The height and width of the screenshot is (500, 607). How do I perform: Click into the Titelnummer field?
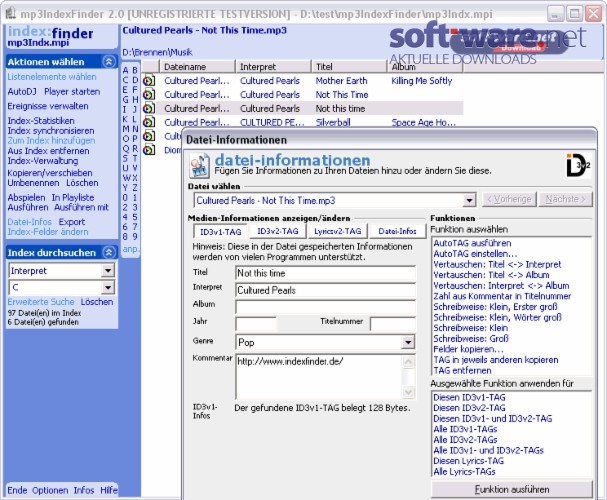point(393,324)
